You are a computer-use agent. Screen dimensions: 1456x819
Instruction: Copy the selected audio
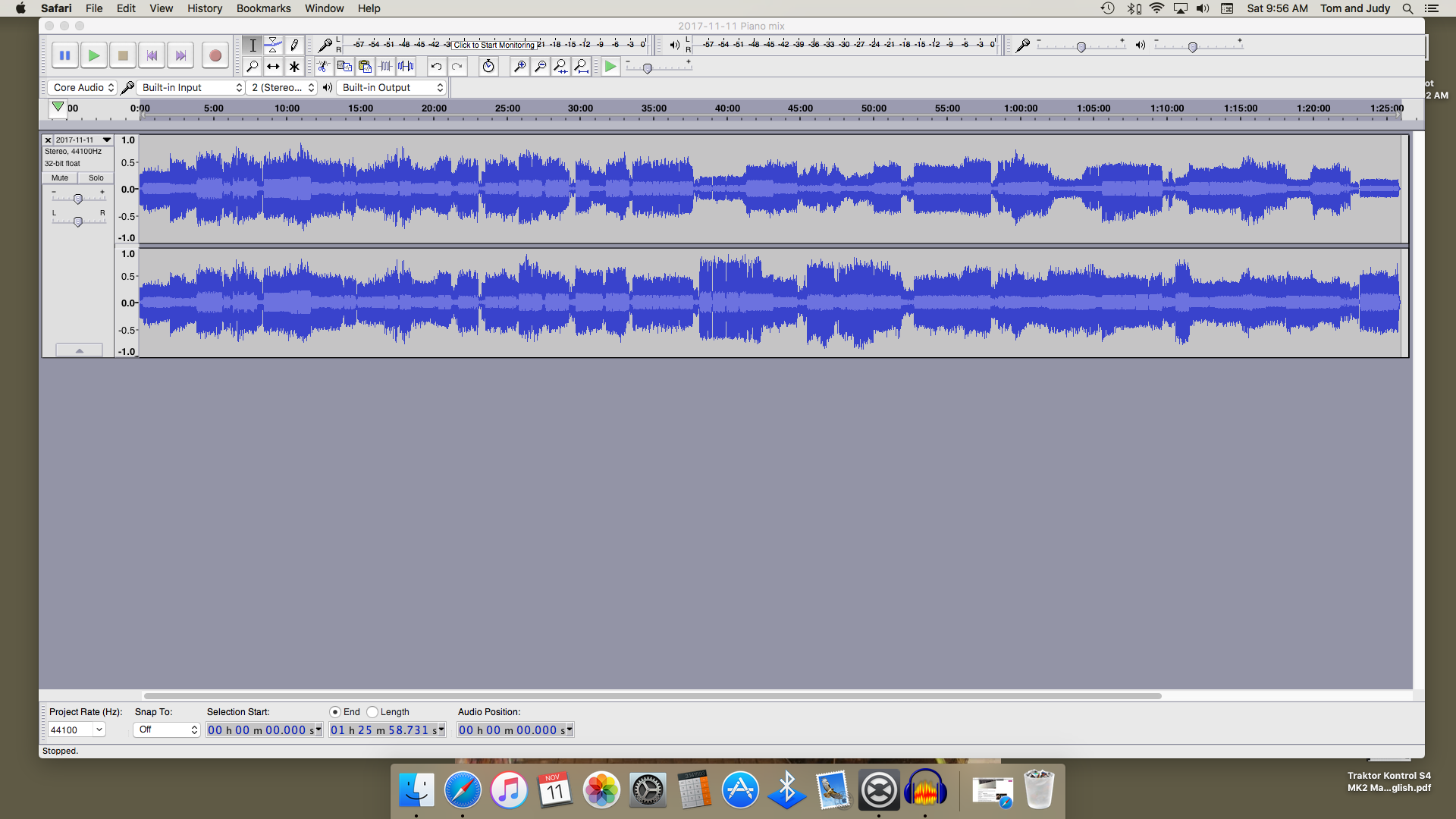point(344,67)
